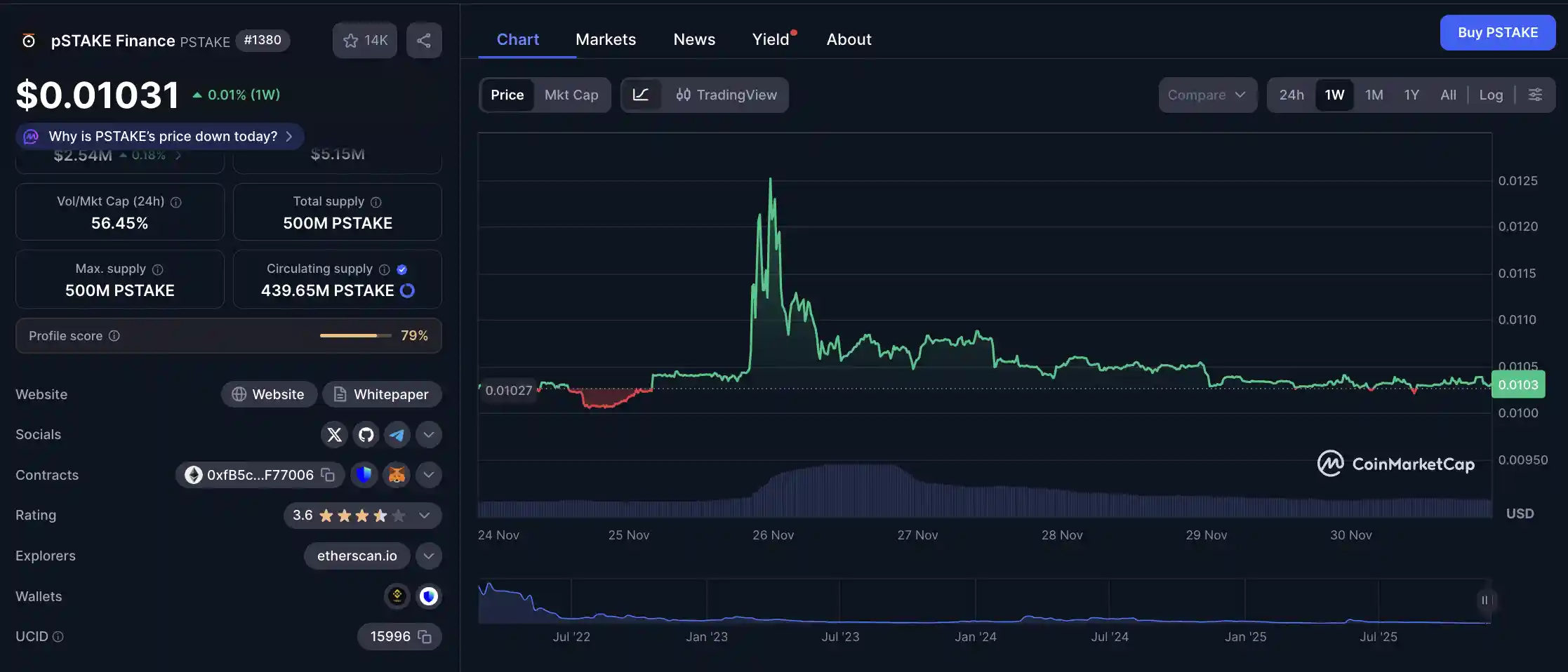1568x672 pixels.
Task: Open pSTAKE's Telegram channel
Action: [397, 434]
